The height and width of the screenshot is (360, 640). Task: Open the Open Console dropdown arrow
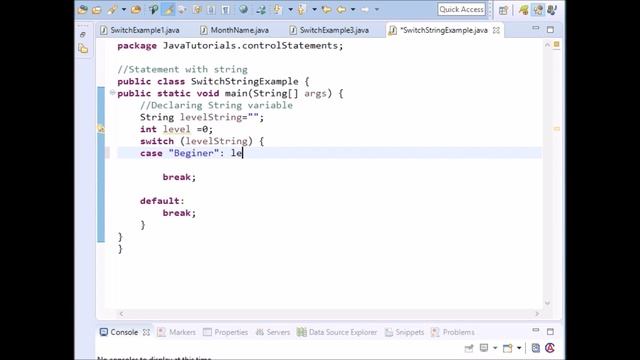pos(519,348)
